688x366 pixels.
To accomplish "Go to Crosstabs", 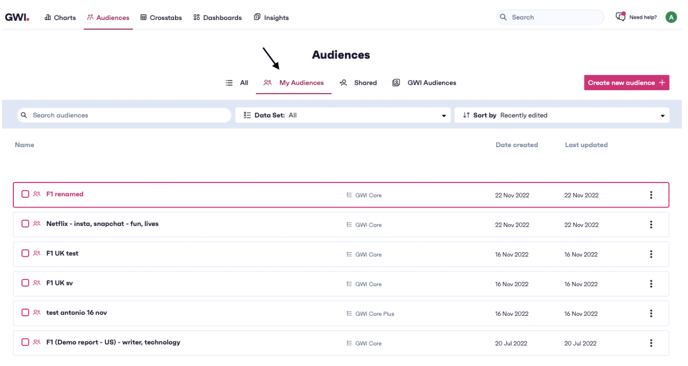I will pos(161,18).
